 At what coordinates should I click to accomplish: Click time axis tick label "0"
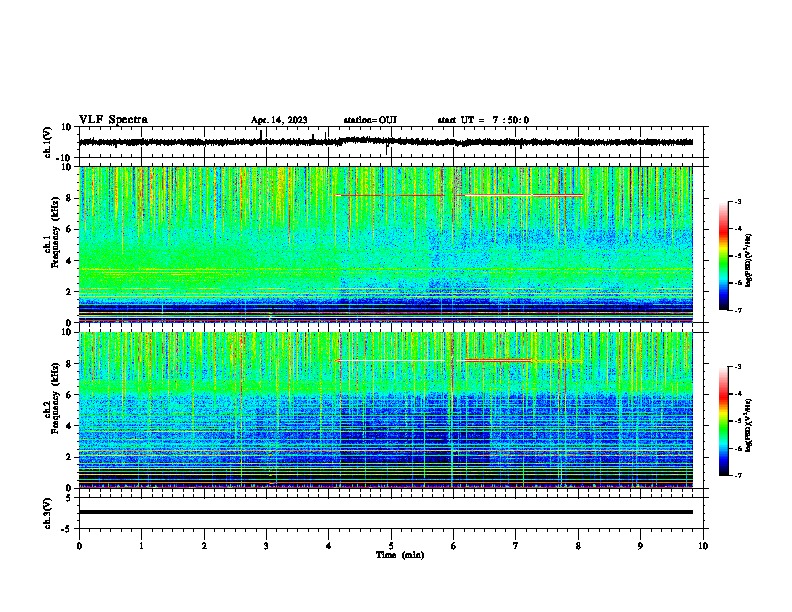pos(79,546)
